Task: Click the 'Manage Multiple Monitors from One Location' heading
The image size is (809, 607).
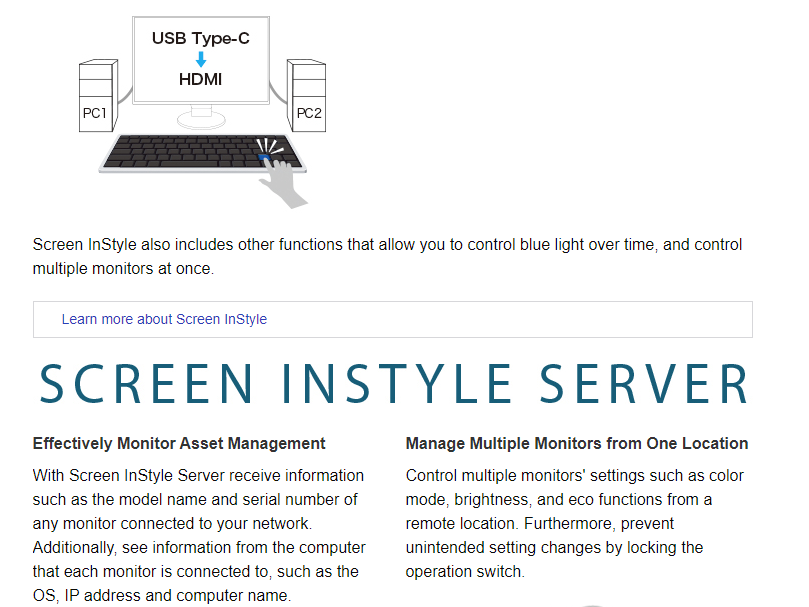Action: pyautogui.click(x=577, y=443)
